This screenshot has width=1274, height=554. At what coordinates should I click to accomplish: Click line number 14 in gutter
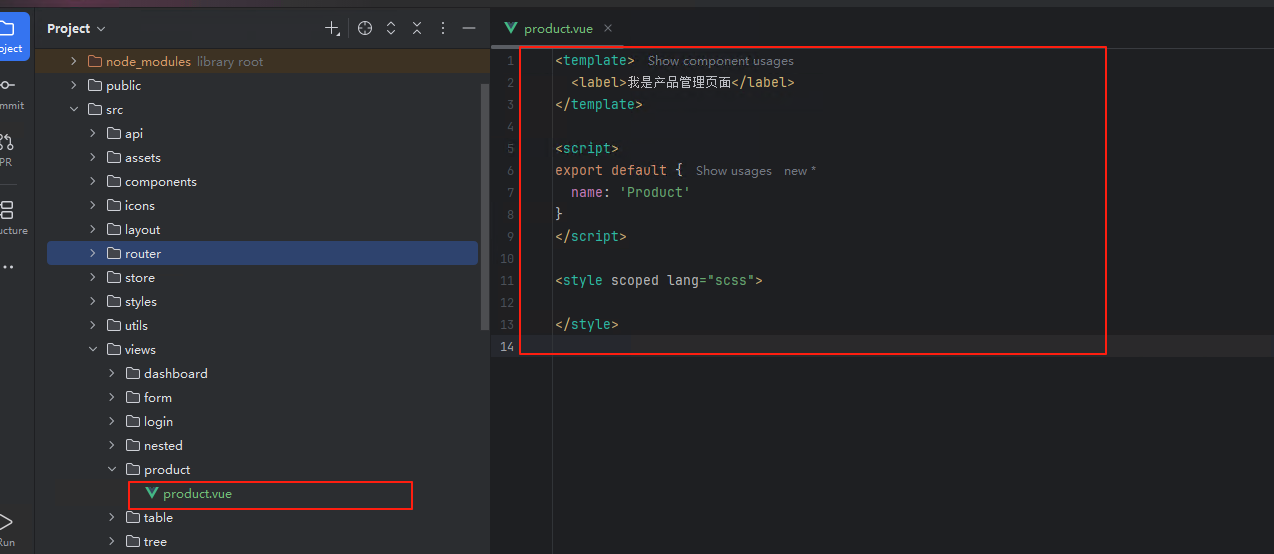pos(507,347)
